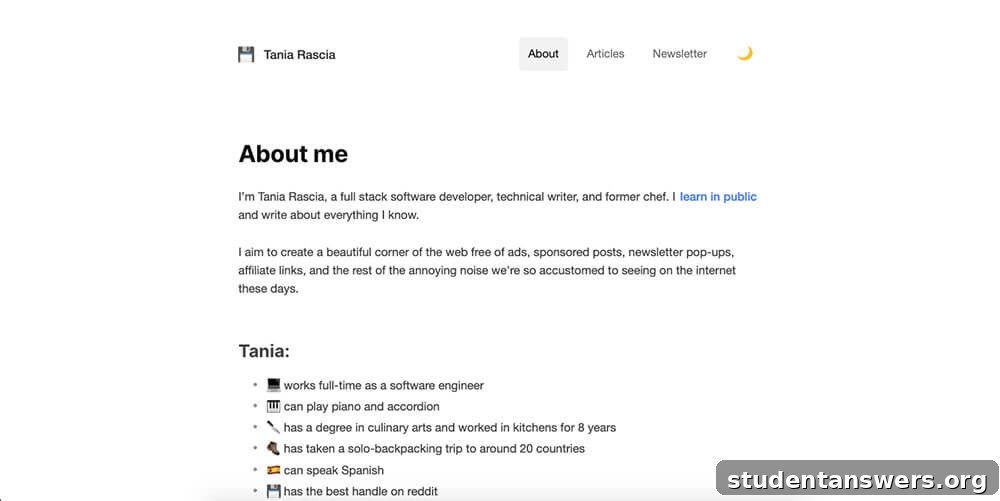This screenshot has width=1000, height=501.
Task: Click 'has the best handle on reddit'
Action: 361,491
